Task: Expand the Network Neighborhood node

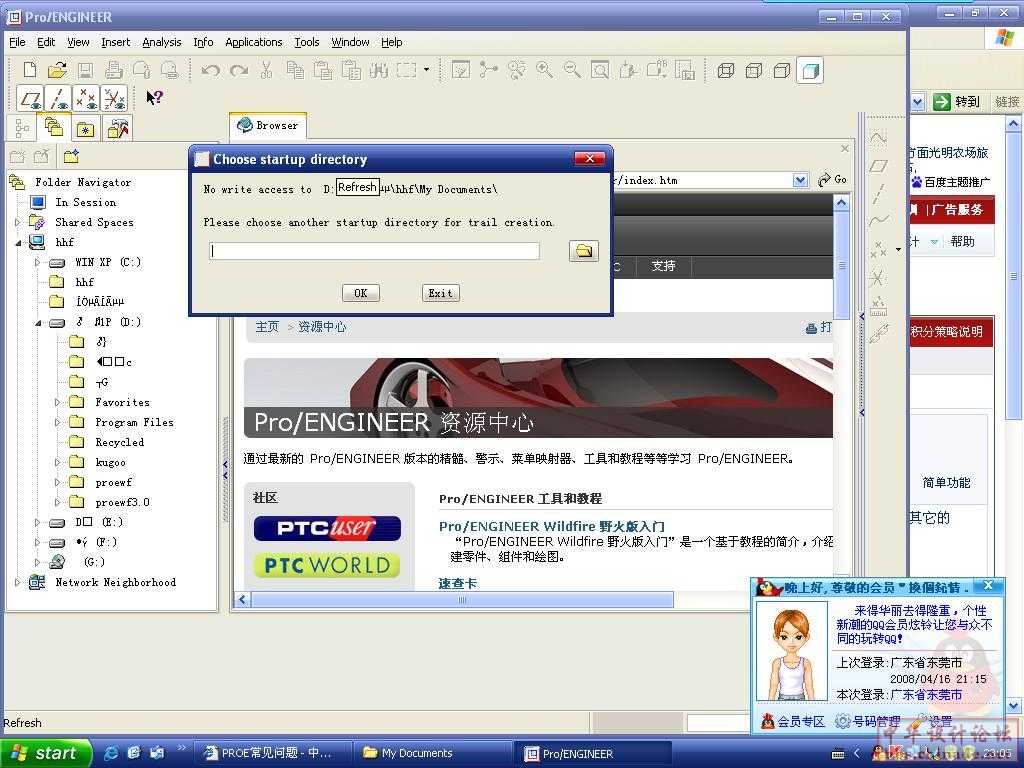Action: [x=18, y=582]
